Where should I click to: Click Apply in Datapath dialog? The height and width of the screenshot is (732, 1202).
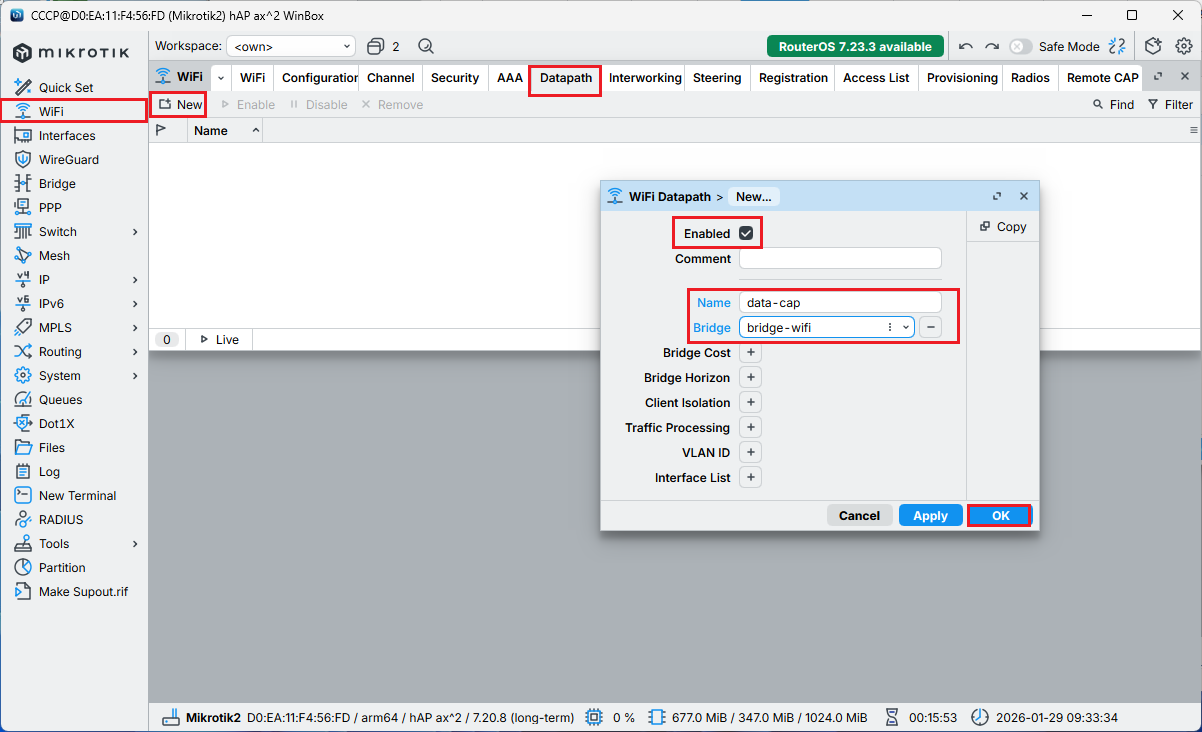(x=930, y=516)
